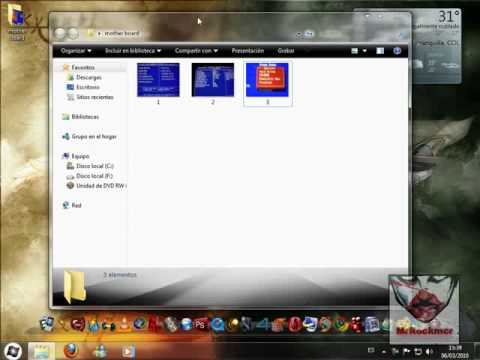Toggle the preview pane icon

pos(380,51)
